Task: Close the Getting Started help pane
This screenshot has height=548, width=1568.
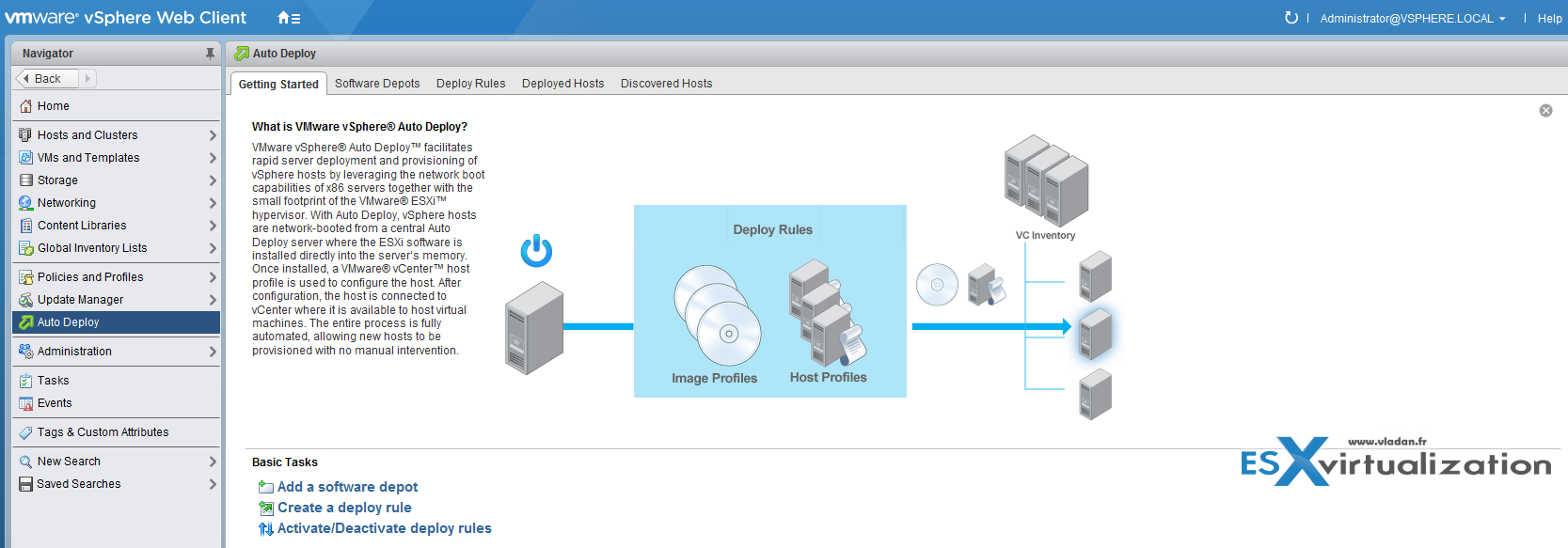Action: [x=1545, y=111]
